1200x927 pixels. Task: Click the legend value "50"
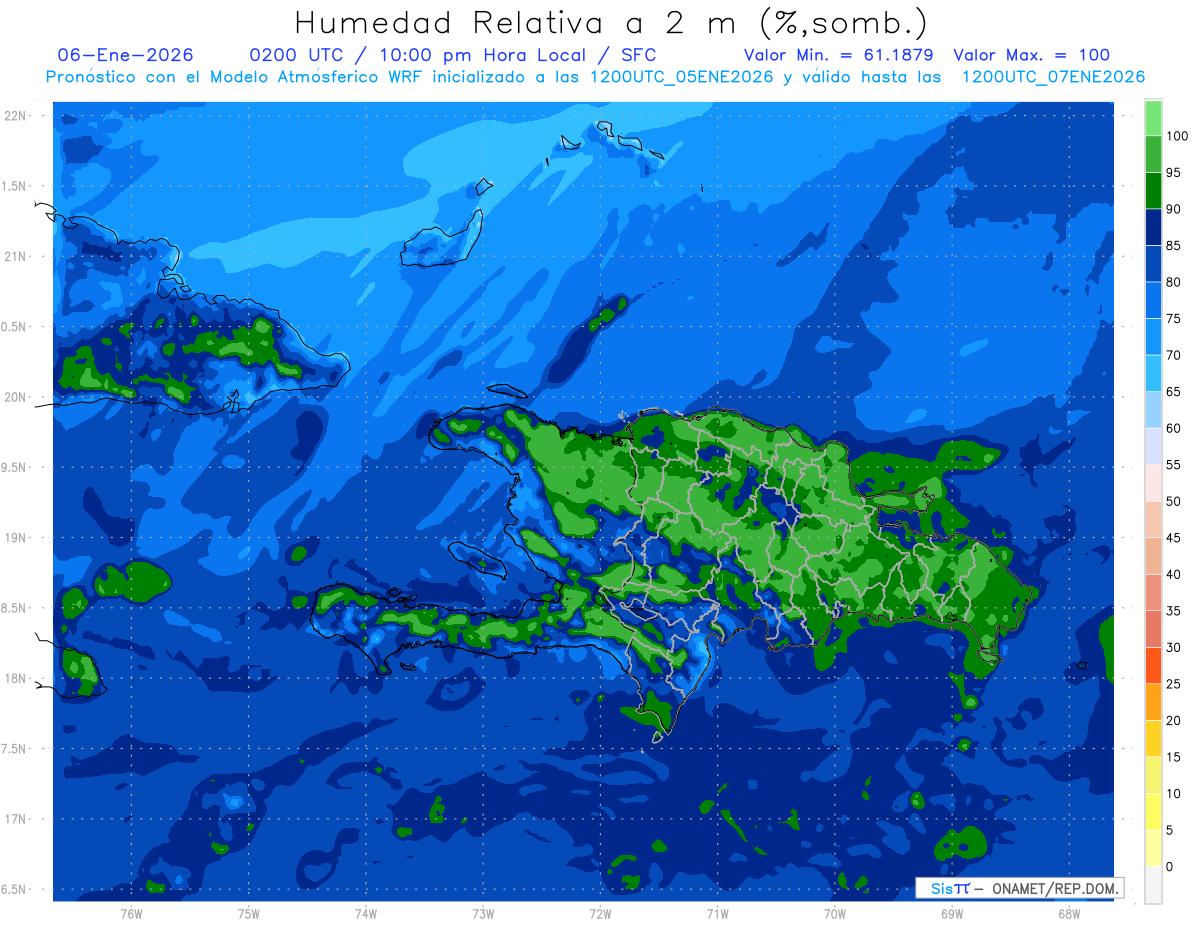click(1174, 502)
